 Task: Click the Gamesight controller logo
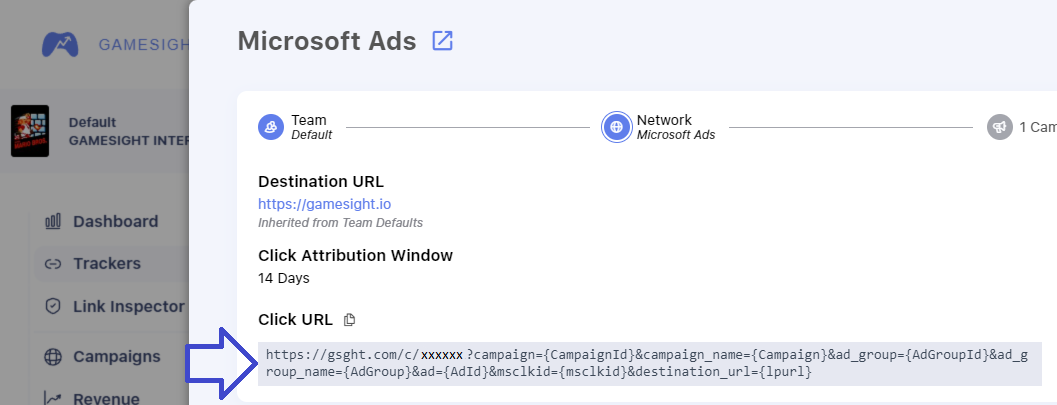click(x=60, y=44)
